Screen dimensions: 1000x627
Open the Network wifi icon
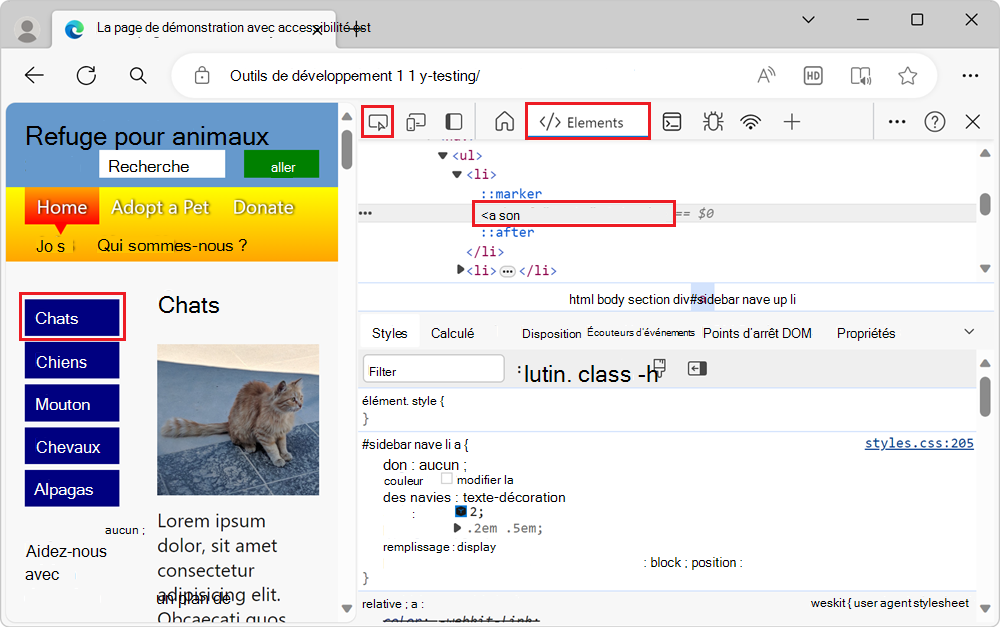click(x=751, y=121)
